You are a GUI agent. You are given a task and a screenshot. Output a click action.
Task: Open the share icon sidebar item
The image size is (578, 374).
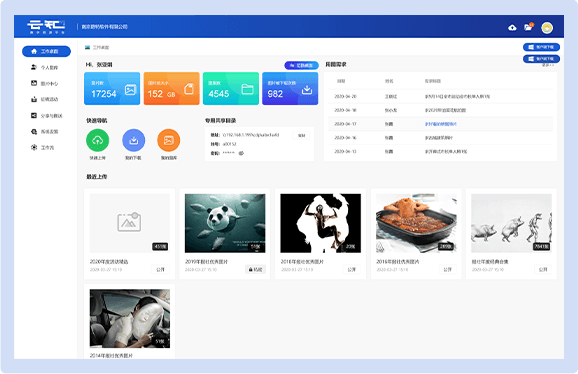click(47, 116)
